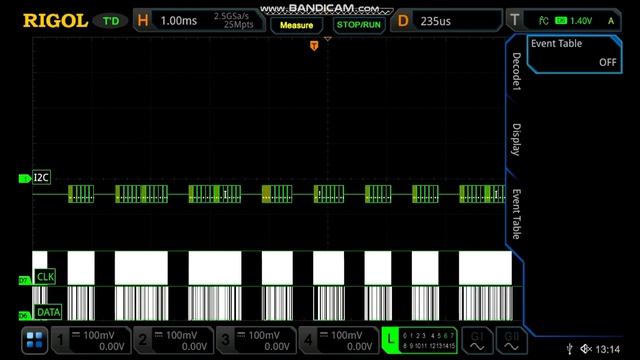
Task: Click the green I2C bus position marker
Action: coord(25,179)
